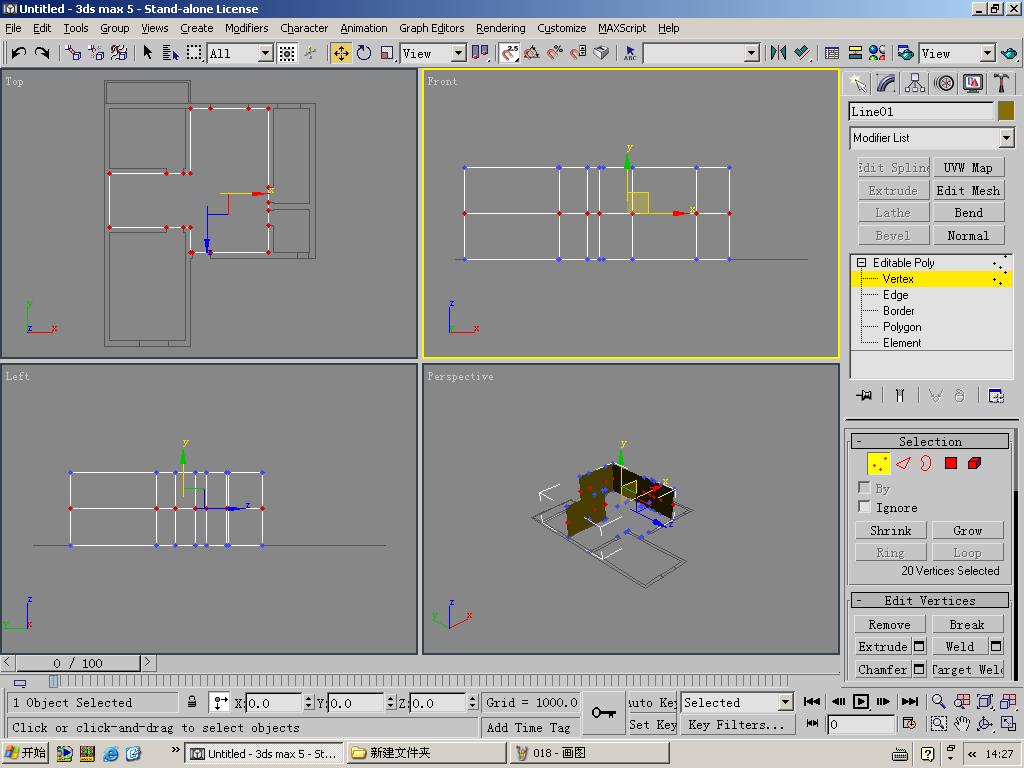Click the Unlink Selection tool icon
The height and width of the screenshot is (768, 1024).
point(96,53)
